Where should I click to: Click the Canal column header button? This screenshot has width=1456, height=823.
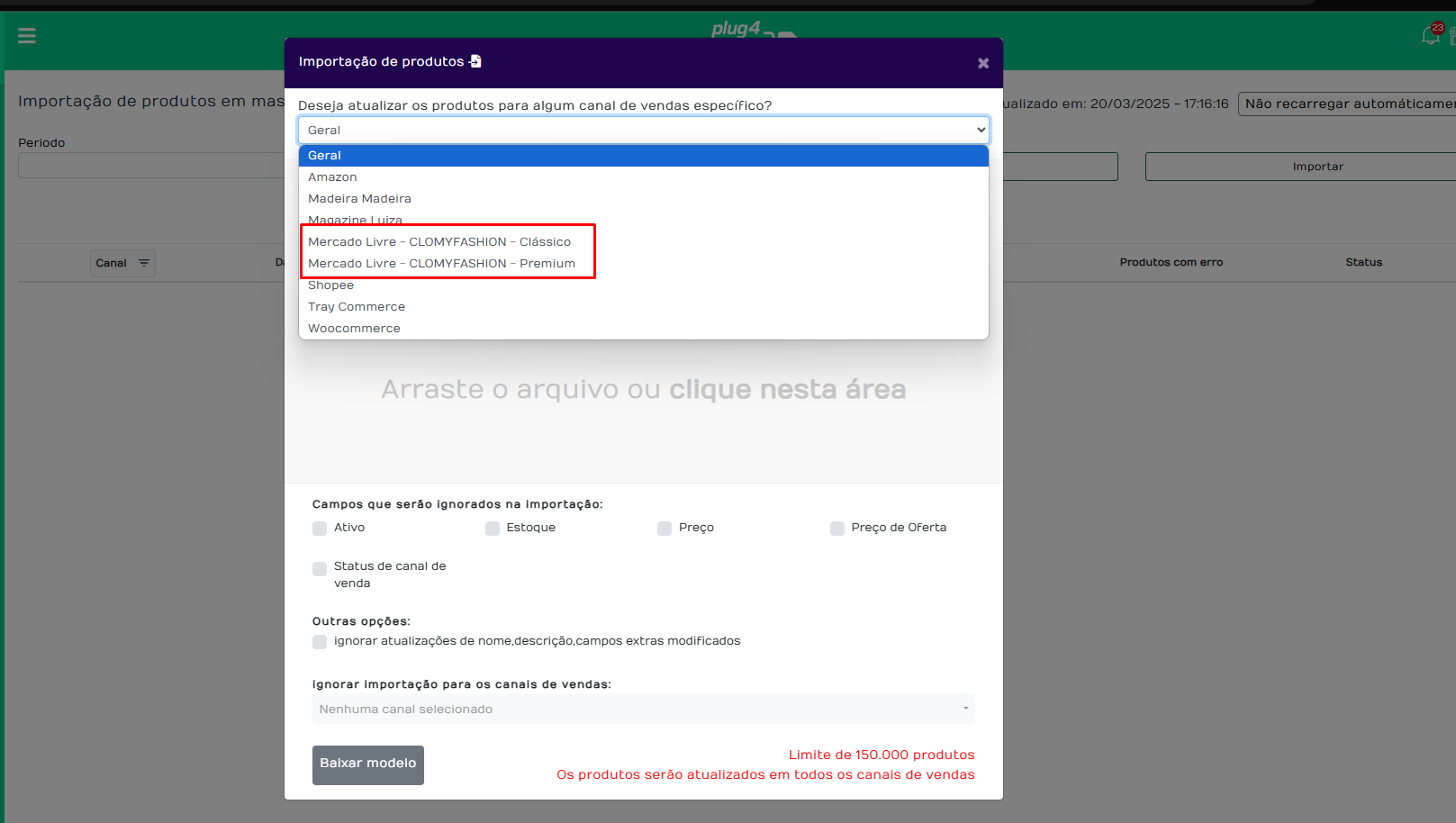pos(122,263)
